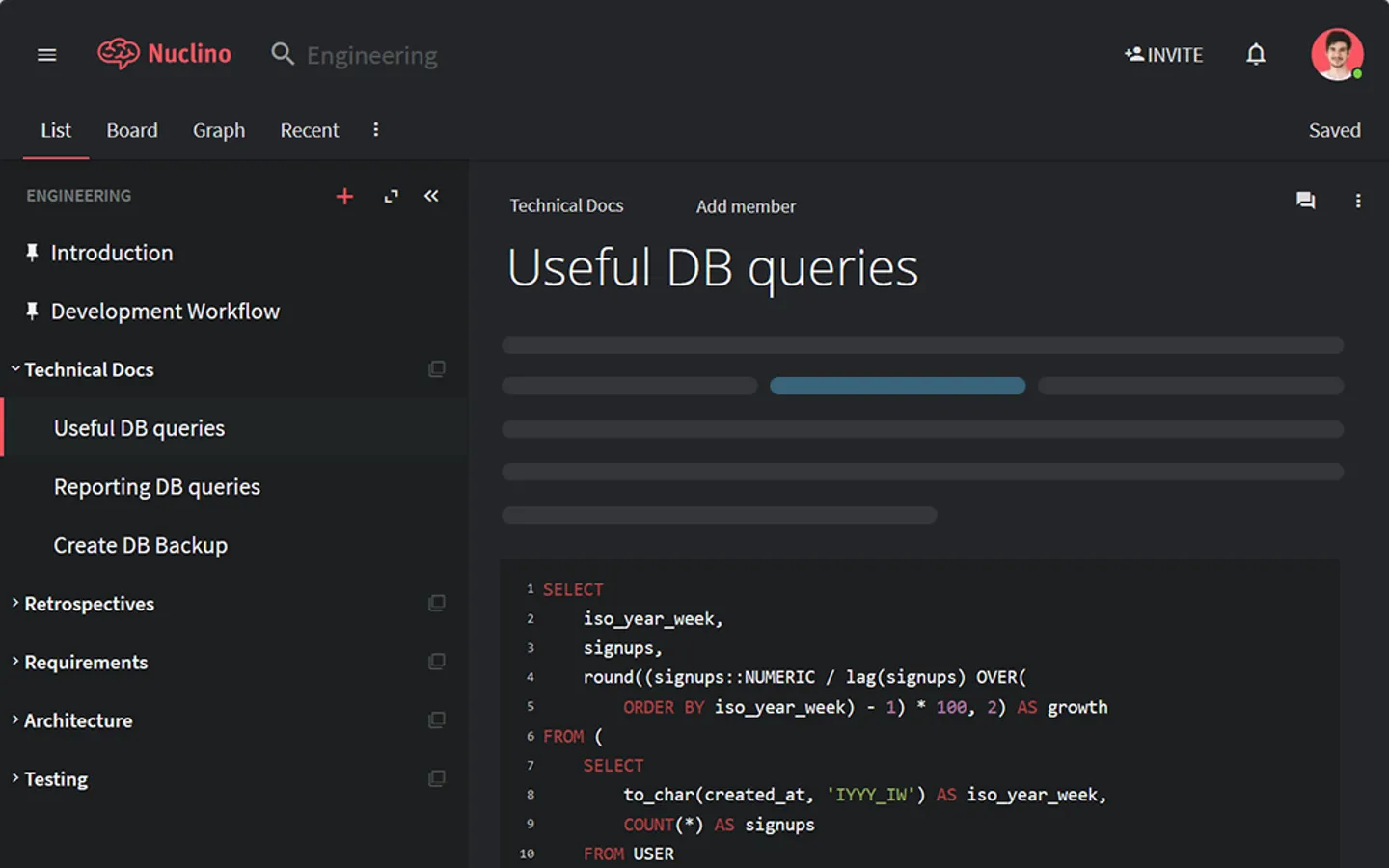Click the collection icon beside Requirements

tap(437, 662)
